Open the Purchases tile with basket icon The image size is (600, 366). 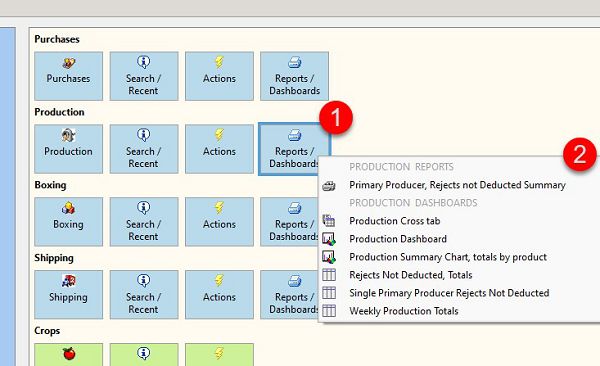point(68,76)
